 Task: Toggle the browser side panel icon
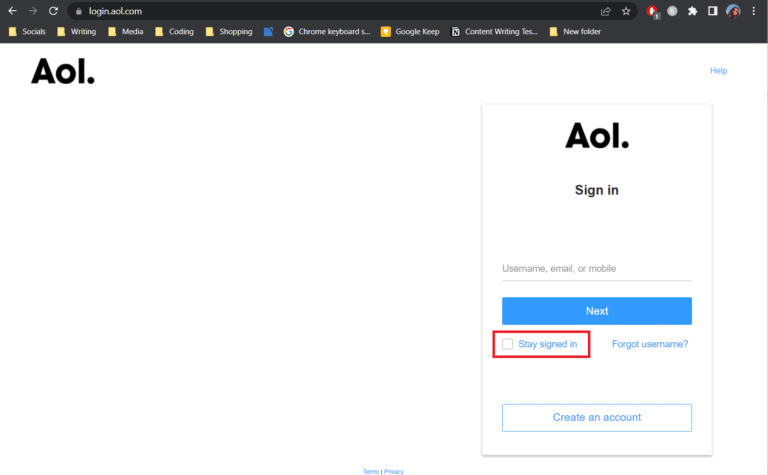[x=713, y=11]
